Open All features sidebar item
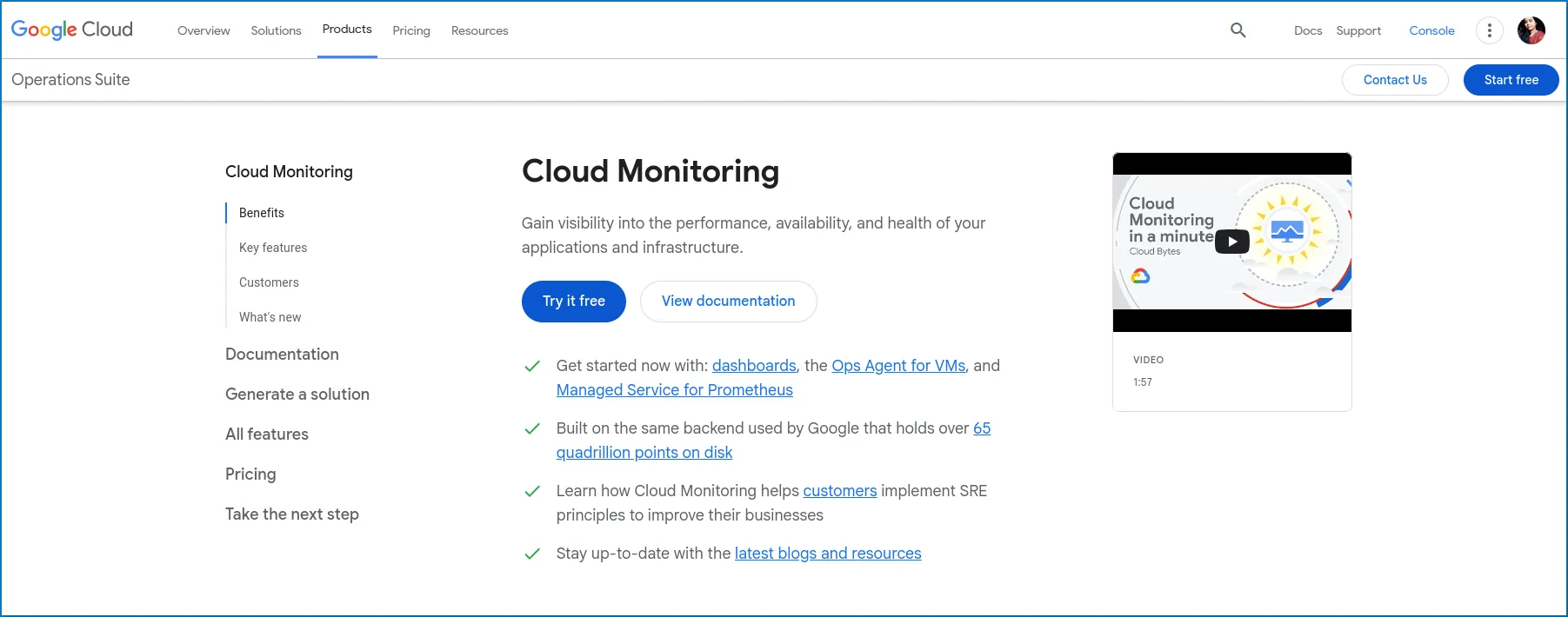 [267, 435]
